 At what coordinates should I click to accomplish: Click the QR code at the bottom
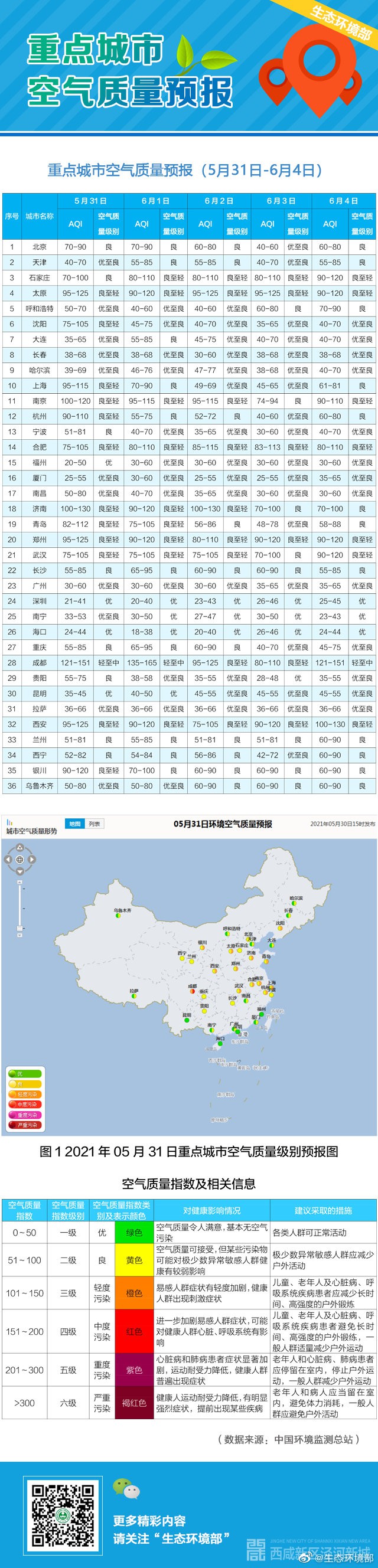tap(63, 1515)
